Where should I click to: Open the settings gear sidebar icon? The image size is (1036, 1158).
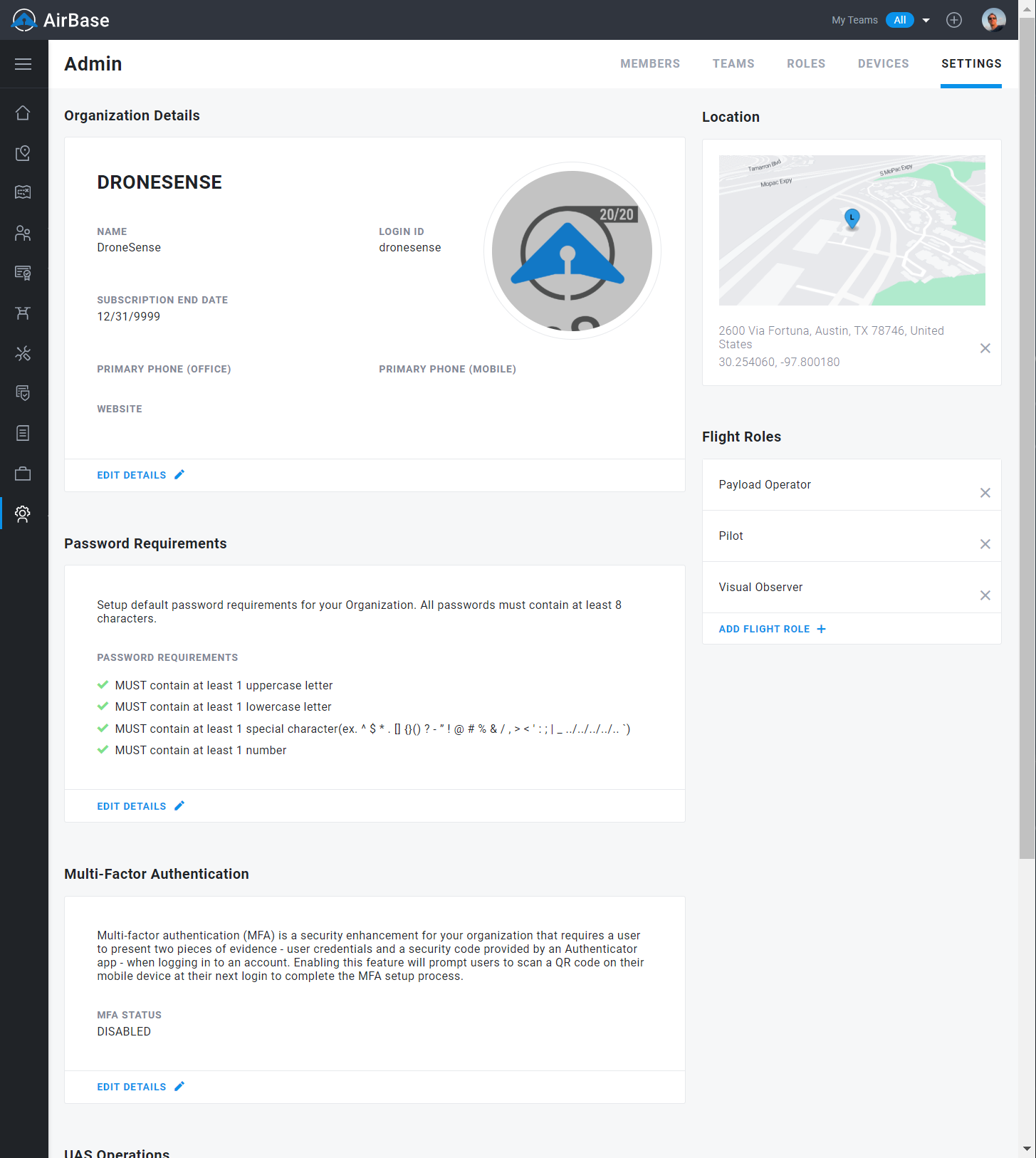[23, 513]
